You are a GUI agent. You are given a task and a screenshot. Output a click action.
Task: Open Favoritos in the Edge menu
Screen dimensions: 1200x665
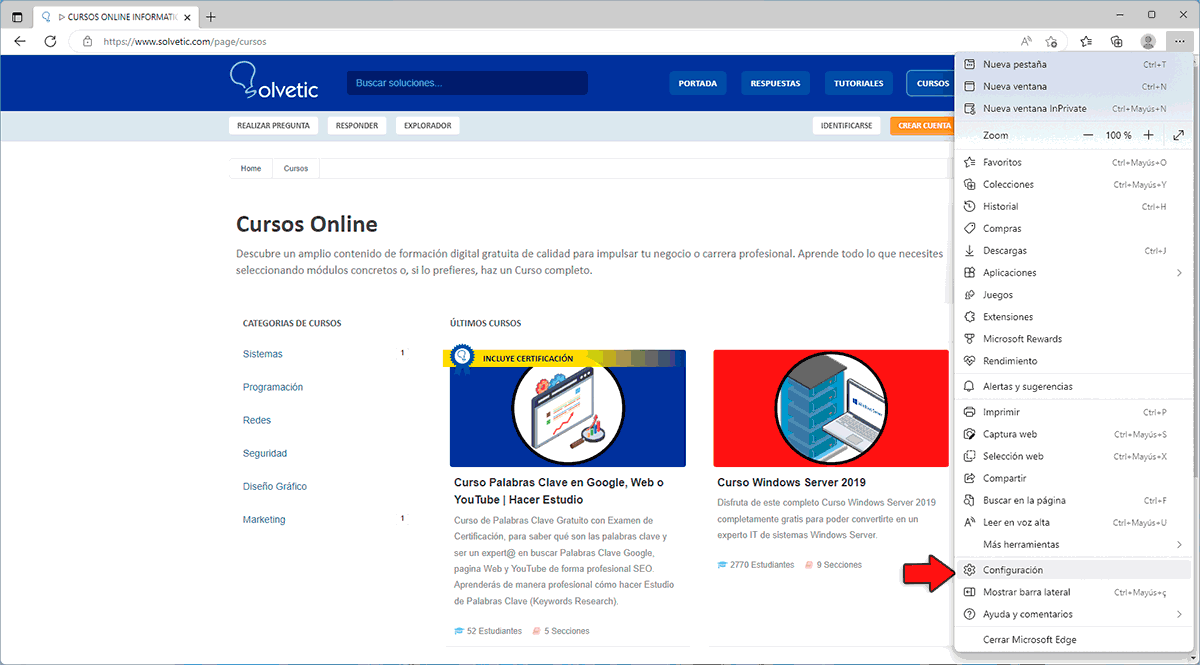click(1073, 162)
